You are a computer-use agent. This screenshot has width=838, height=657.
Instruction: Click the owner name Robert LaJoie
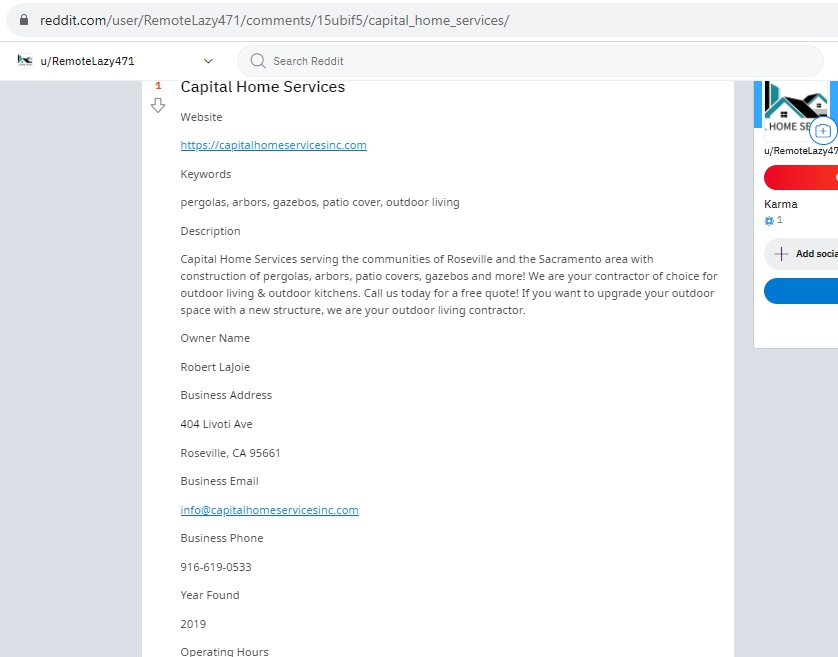point(215,367)
